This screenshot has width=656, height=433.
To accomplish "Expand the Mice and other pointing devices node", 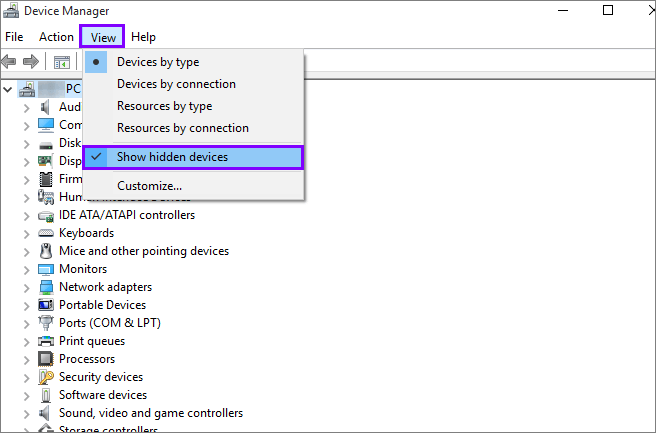I will point(27,251).
